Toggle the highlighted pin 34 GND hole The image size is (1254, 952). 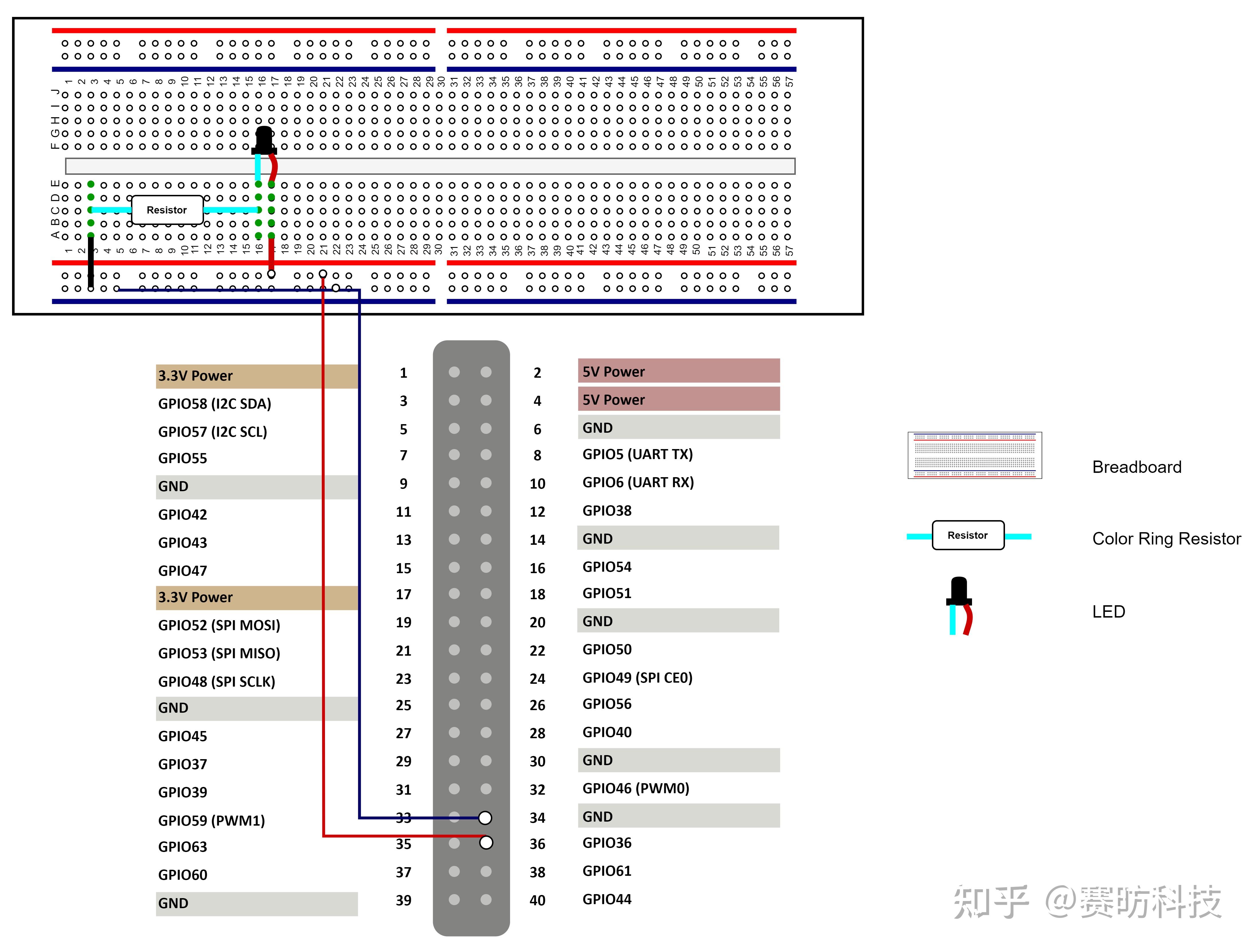pyautogui.click(x=486, y=818)
